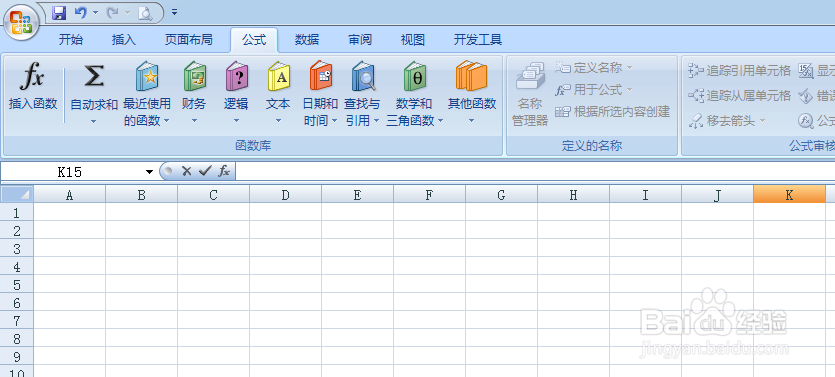This screenshot has width=835, height=377.
Task: Undo the last action
Action: (80, 12)
